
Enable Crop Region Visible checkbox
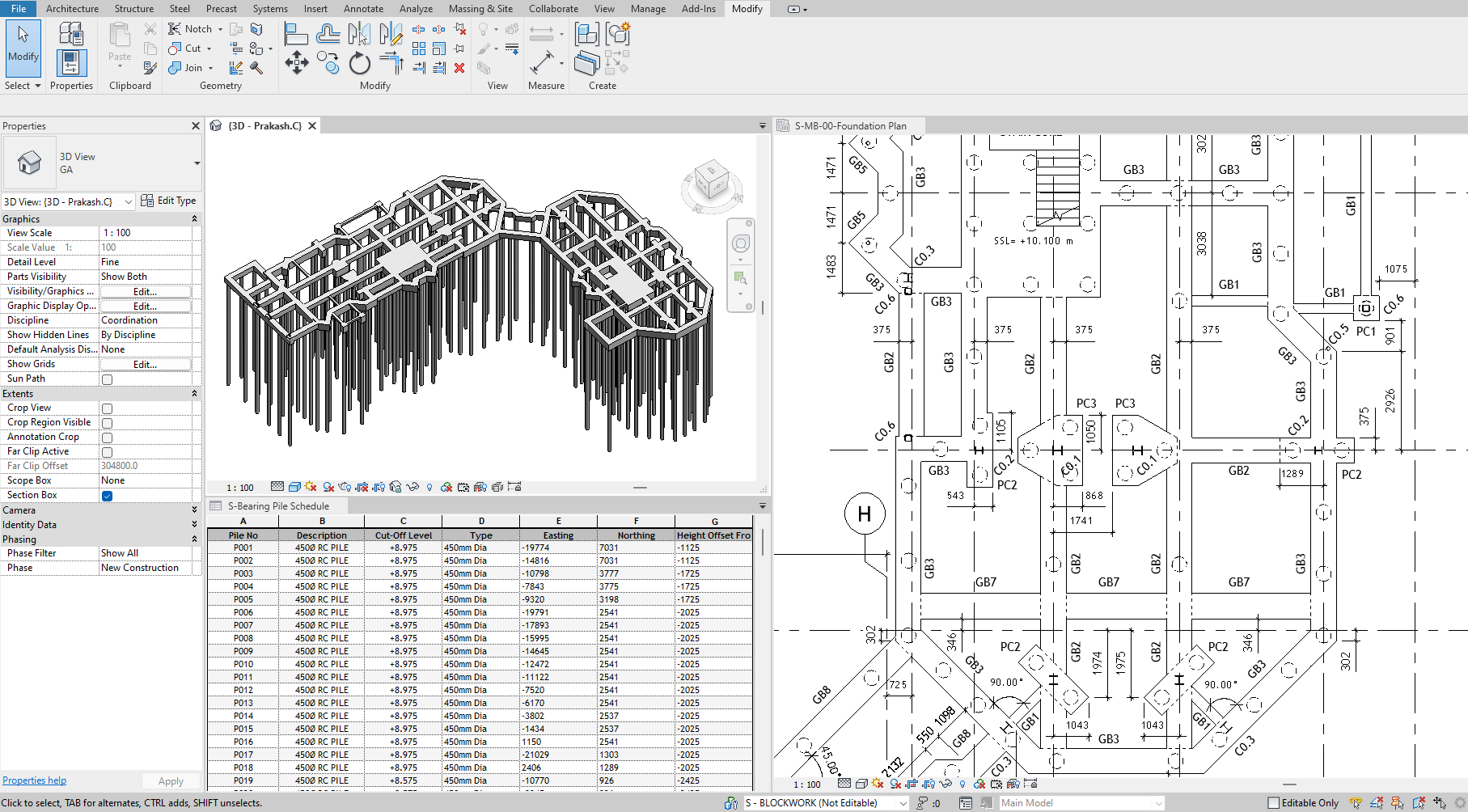pyautogui.click(x=107, y=423)
